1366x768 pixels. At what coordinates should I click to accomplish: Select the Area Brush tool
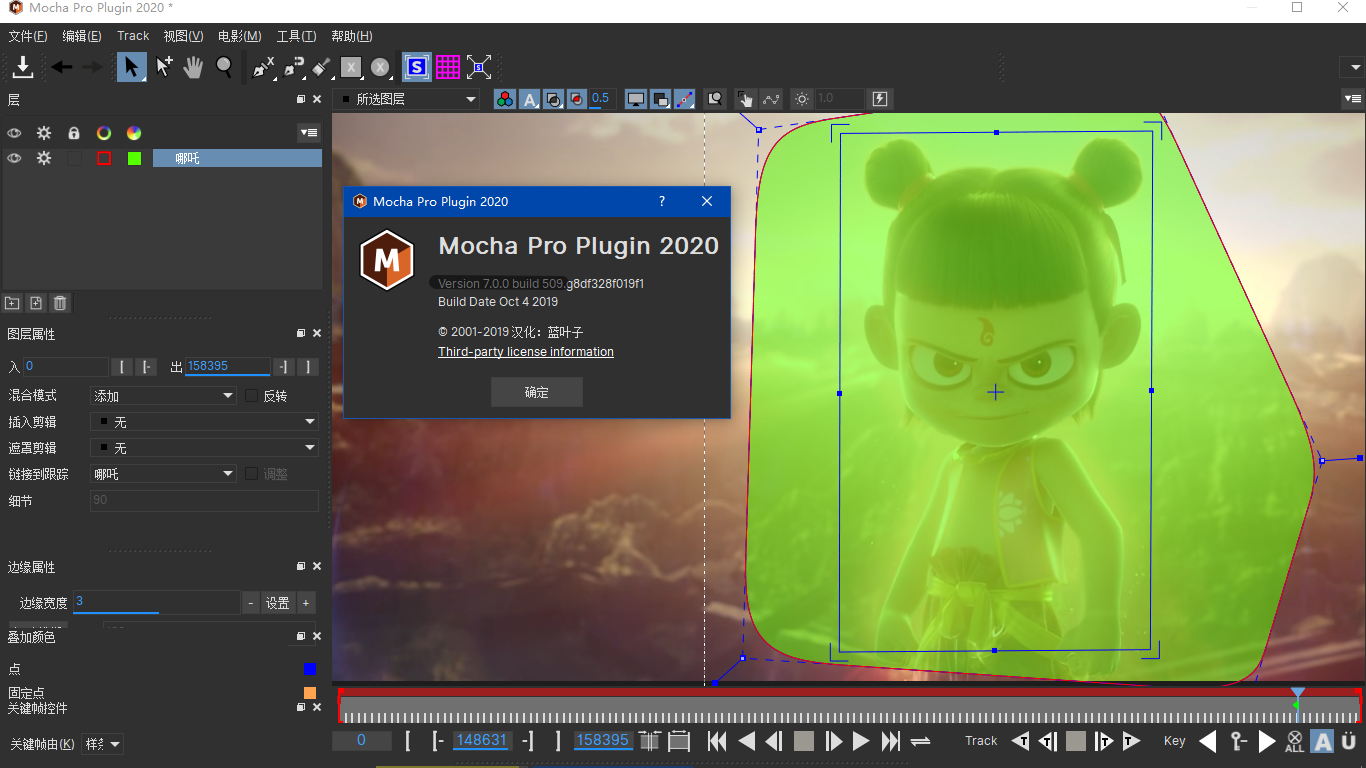coord(321,67)
